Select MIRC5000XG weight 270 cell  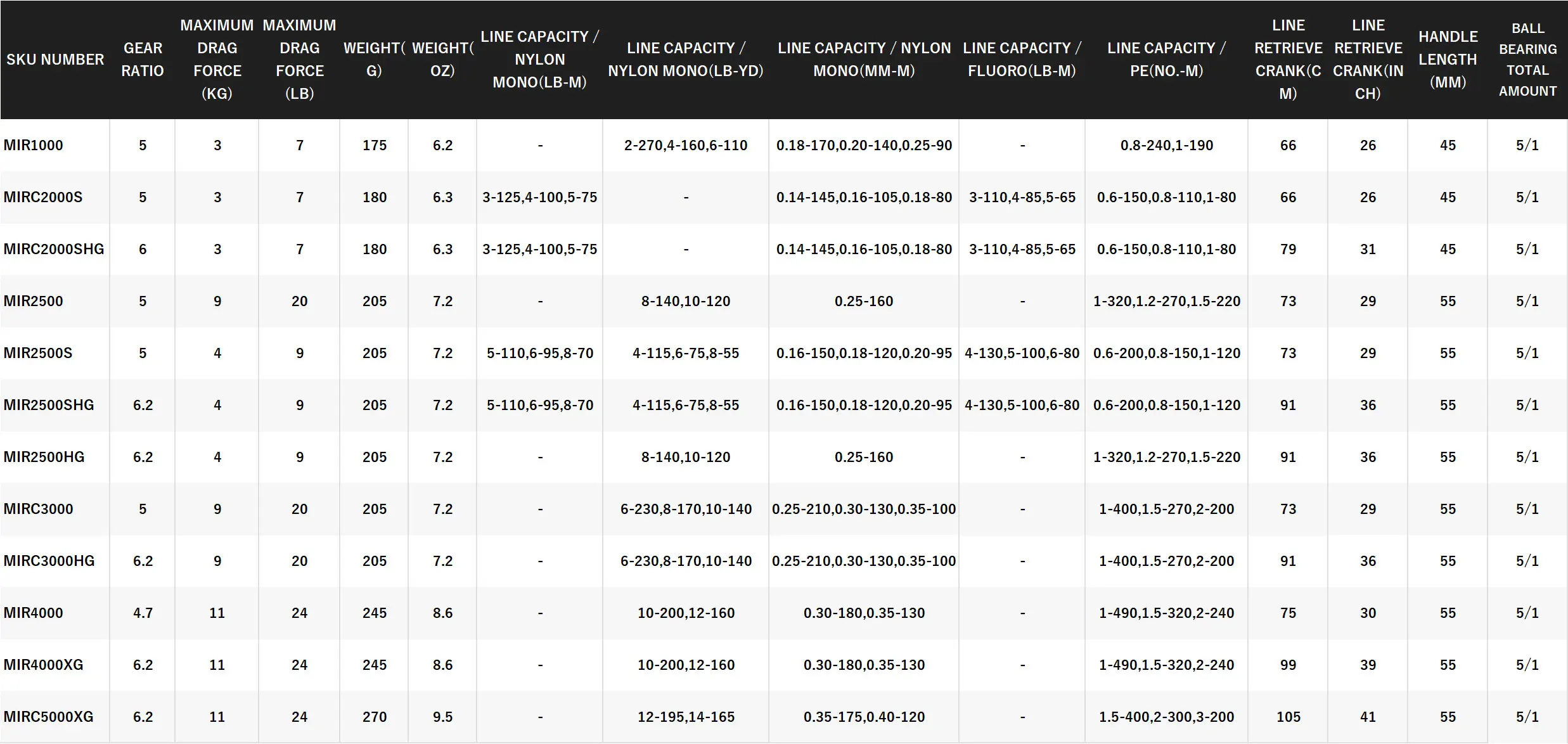pyautogui.click(x=374, y=717)
